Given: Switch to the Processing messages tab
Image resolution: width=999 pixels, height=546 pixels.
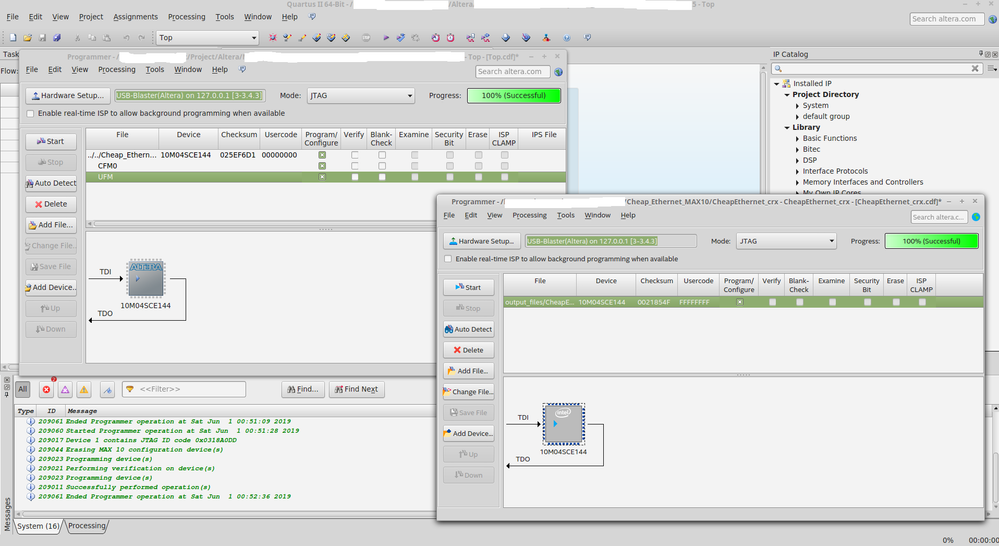Looking at the screenshot, I should [x=87, y=526].
